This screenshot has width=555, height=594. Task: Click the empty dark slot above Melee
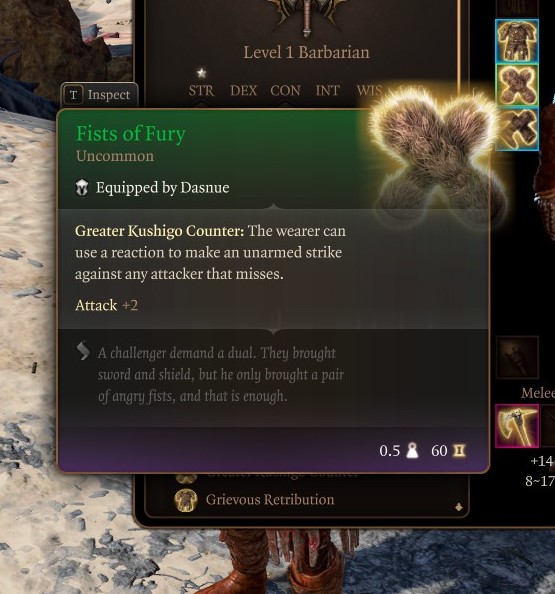click(x=517, y=357)
